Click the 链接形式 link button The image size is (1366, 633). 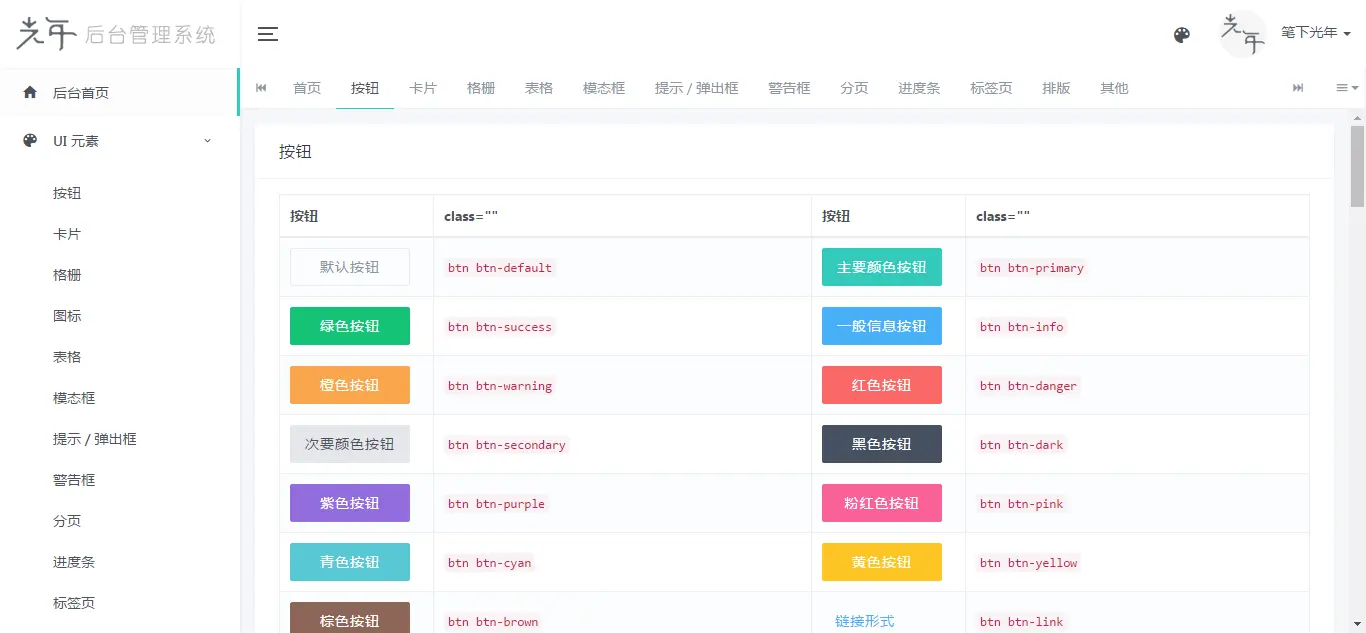click(864, 621)
